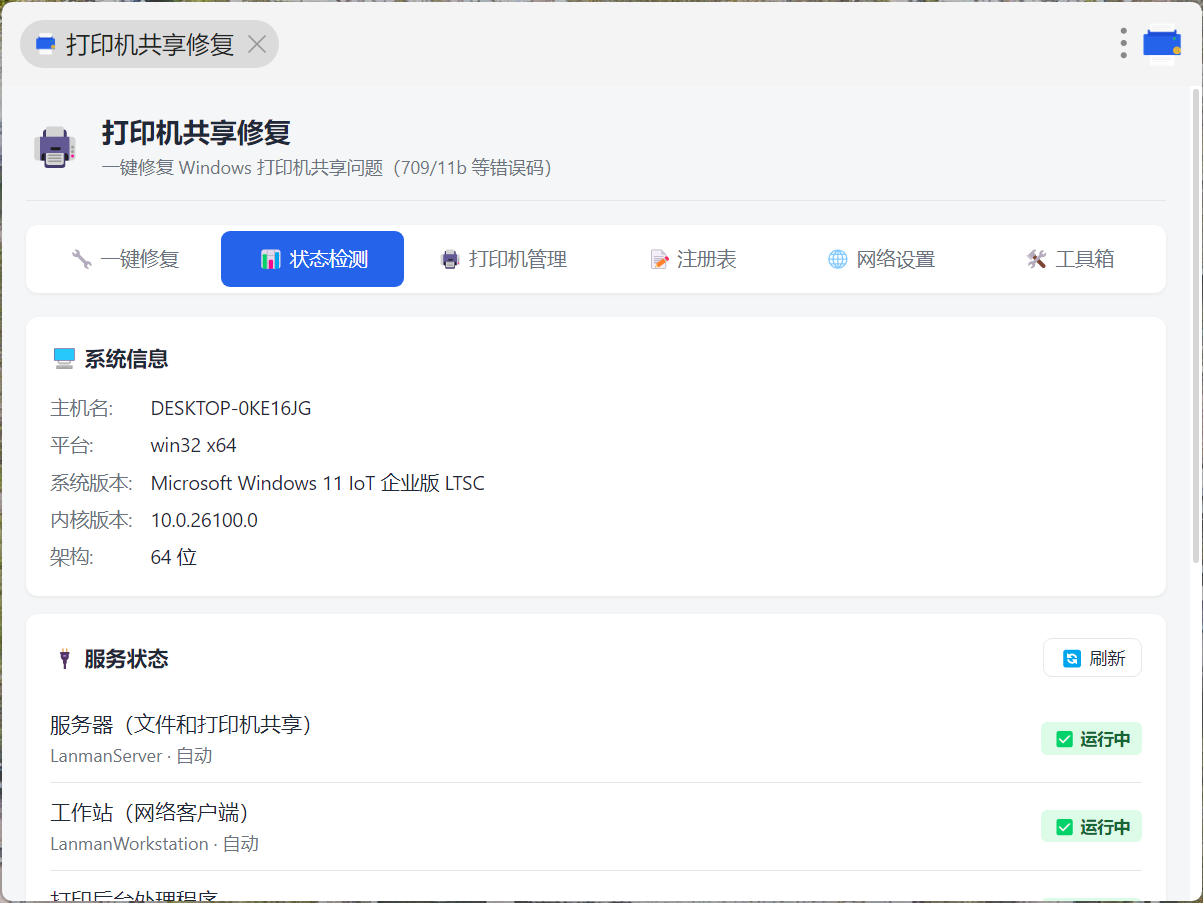
Task: Click the wrench icon in 一键修复 tab
Action: [82, 259]
